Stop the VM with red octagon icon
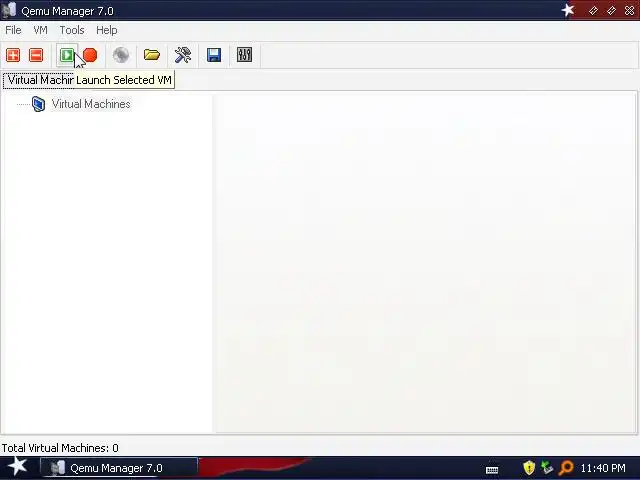Viewport: 640px width, 480px height. point(90,55)
